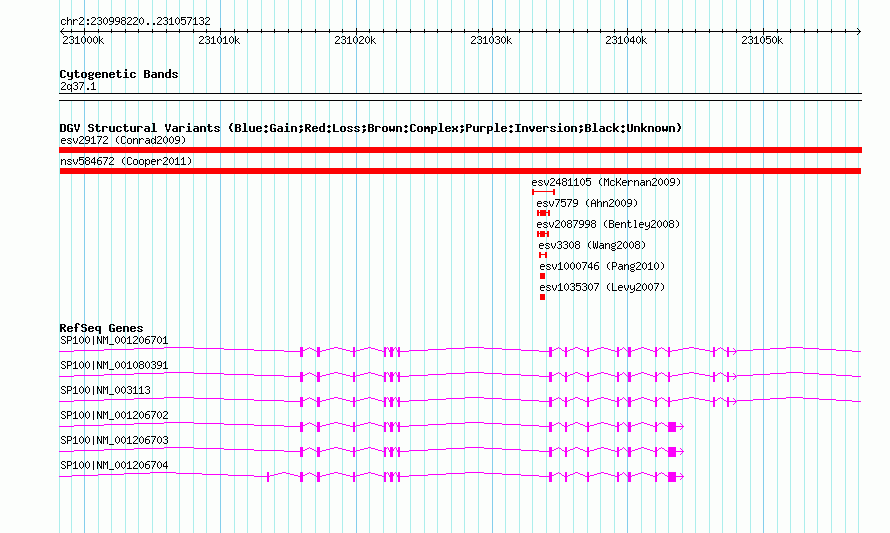Select the SP100|NM_003113 transcript label

tap(106, 391)
